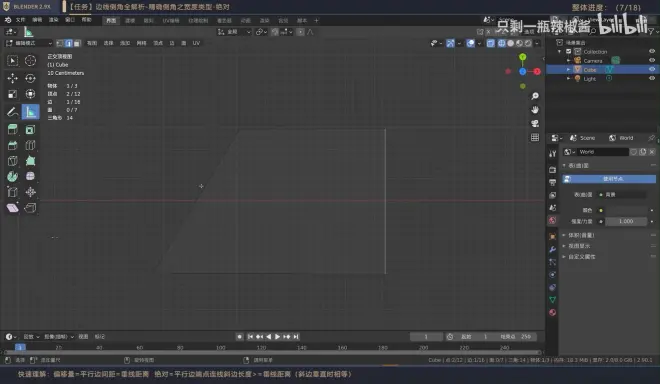Open the Material properties tab icon
The height and width of the screenshot is (384, 660).
click(553, 312)
